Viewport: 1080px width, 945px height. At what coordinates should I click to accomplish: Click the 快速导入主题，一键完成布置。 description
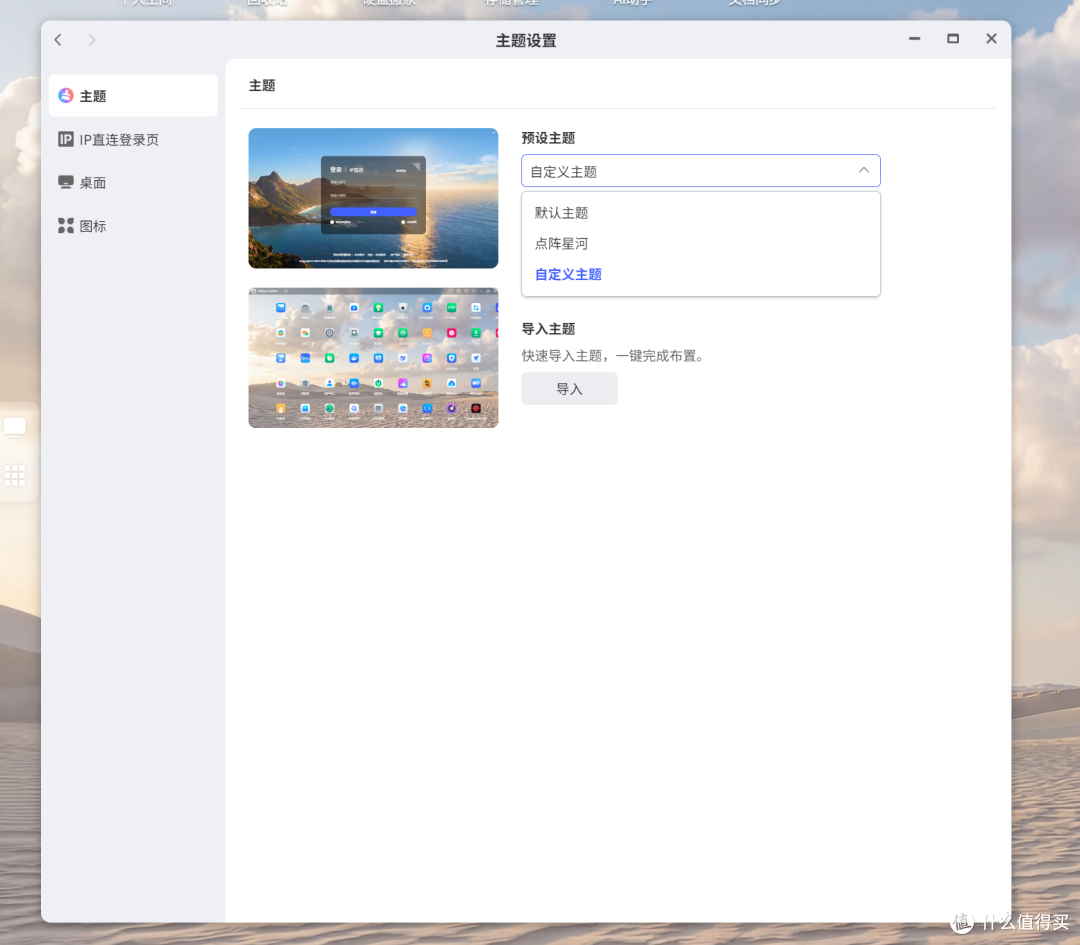(x=612, y=356)
